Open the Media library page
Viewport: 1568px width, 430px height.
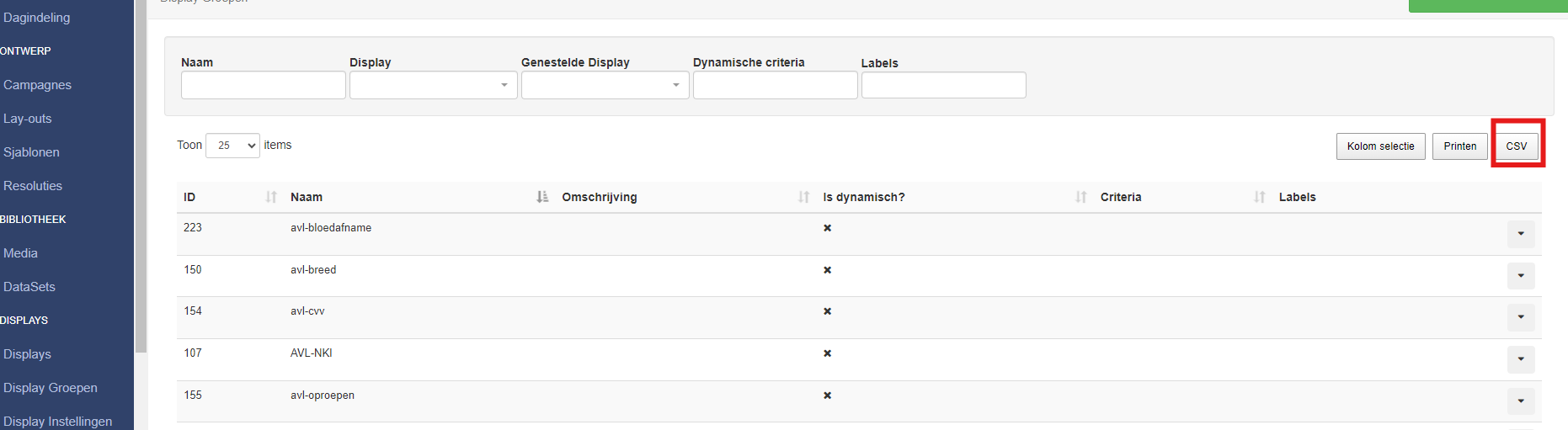tap(20, 253)
